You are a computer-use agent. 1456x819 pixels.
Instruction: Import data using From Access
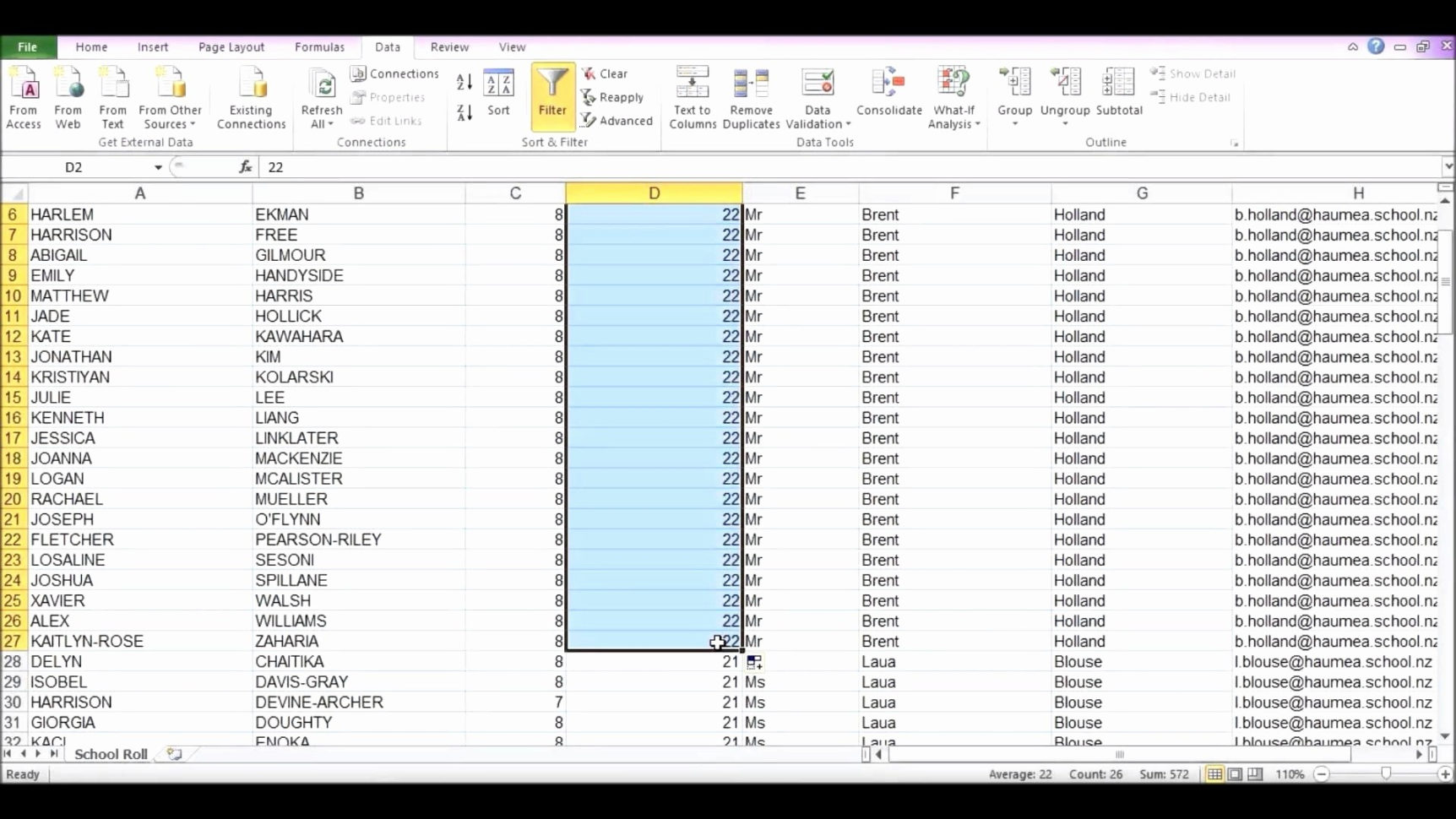click(24, 95)
